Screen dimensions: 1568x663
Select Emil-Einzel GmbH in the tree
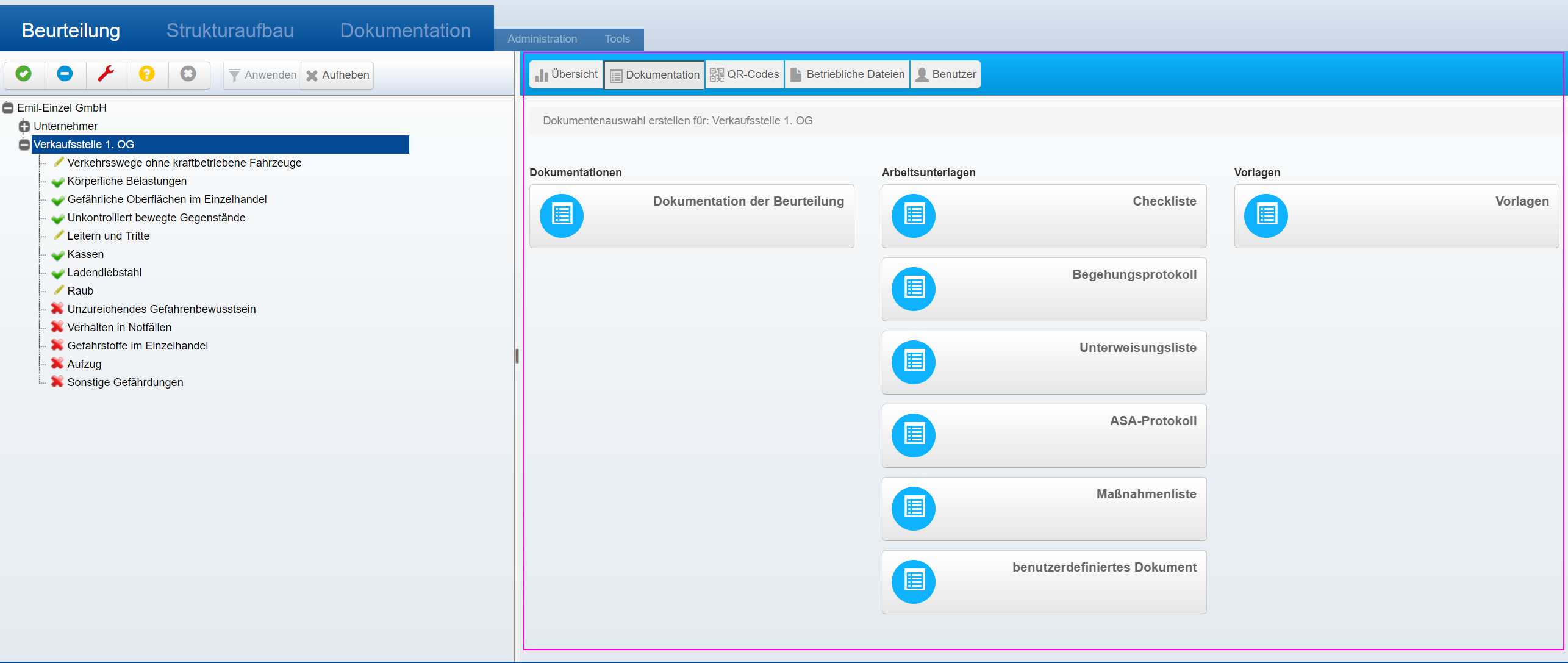coord(62,108)
